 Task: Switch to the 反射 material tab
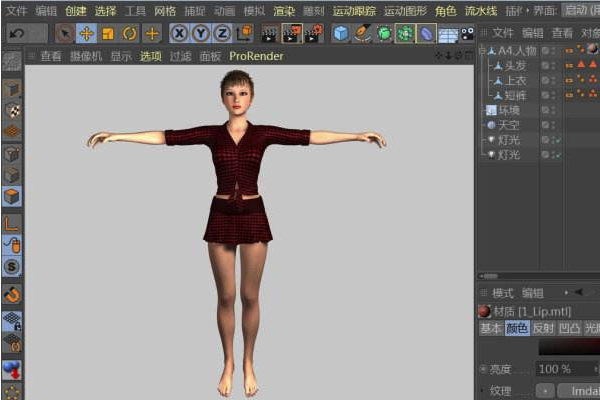click(x=543, y=328)
